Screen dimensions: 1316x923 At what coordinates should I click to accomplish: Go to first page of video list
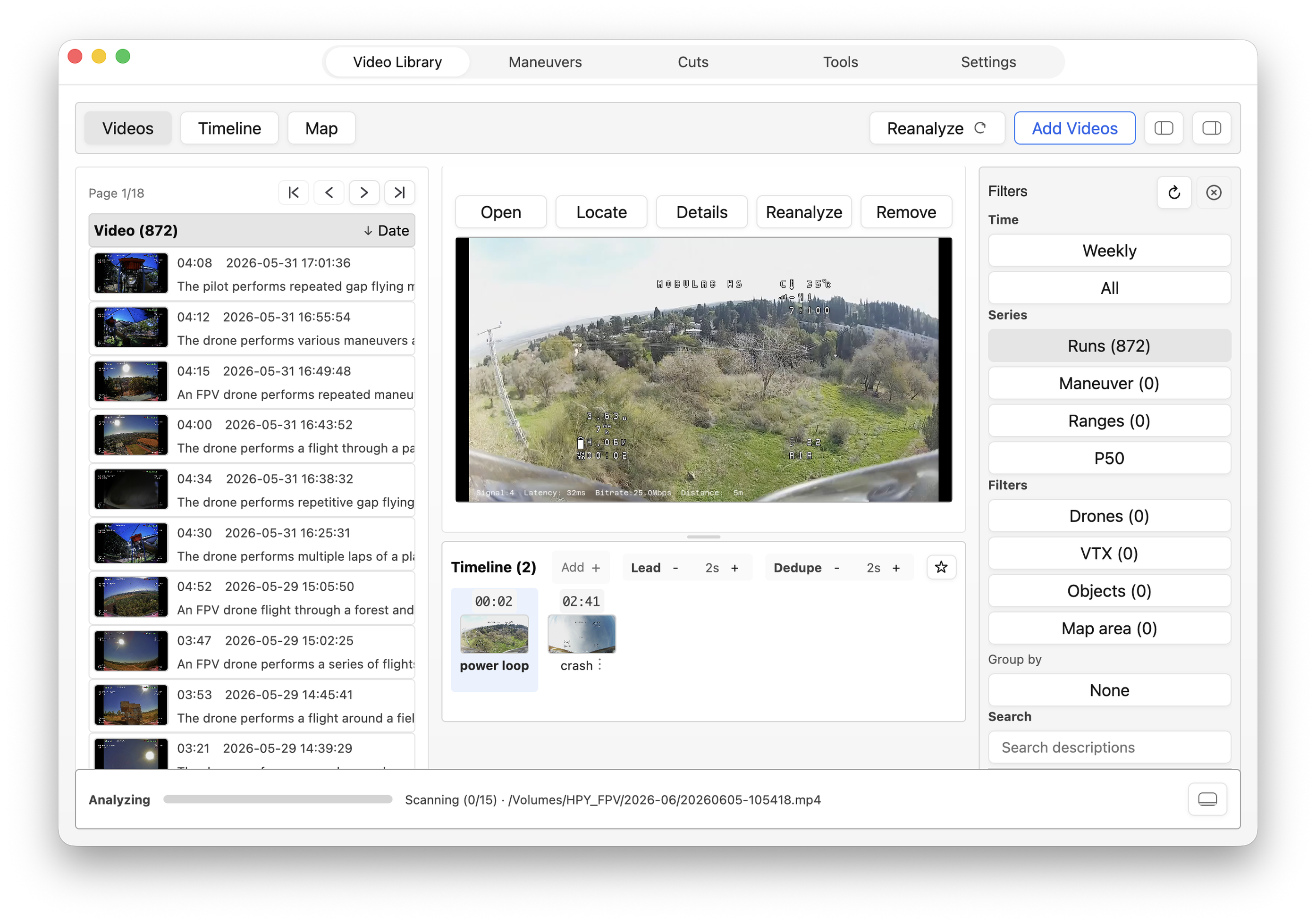coord(294,193)
